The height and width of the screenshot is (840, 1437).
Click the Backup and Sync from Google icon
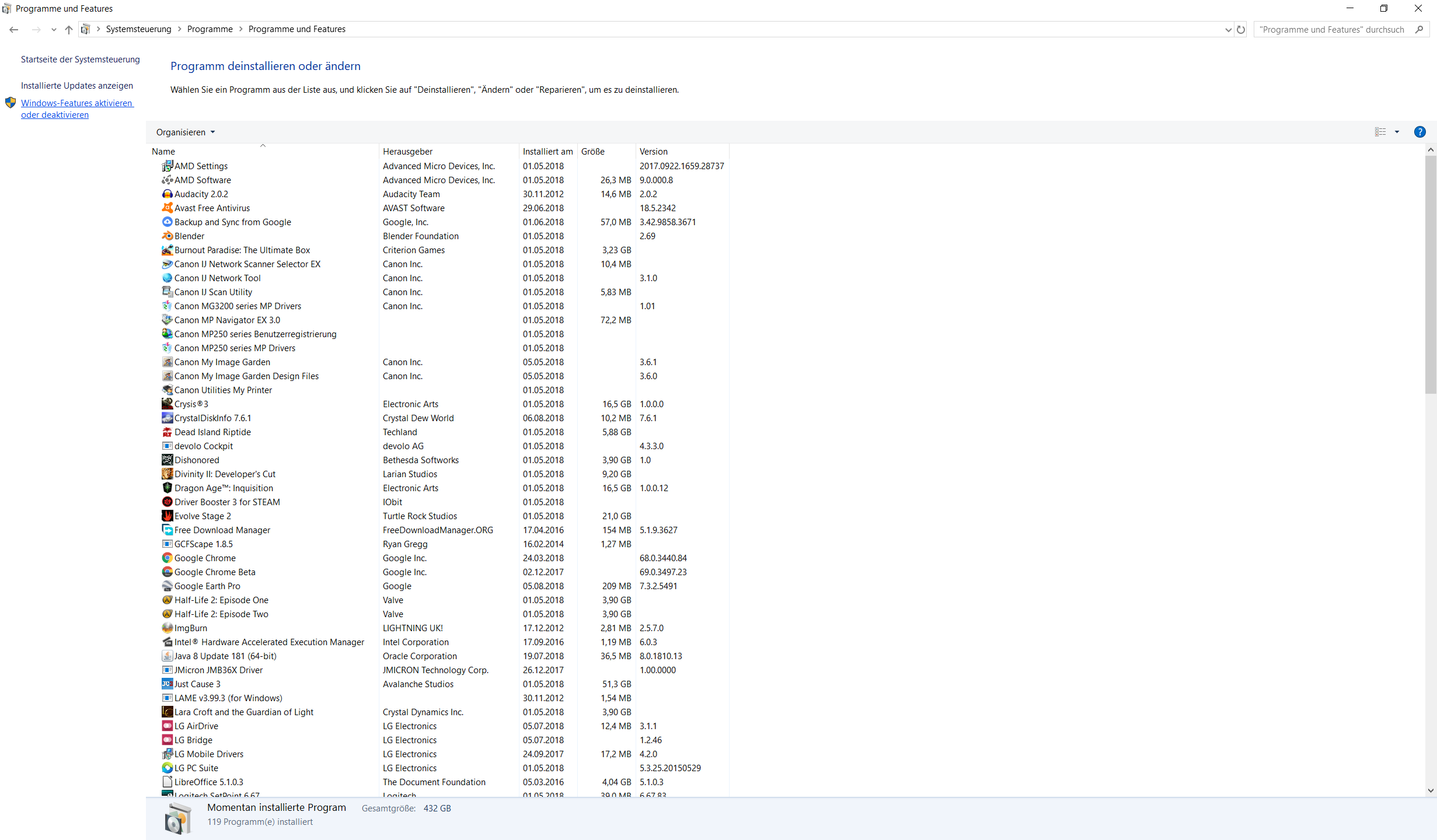pos(167,222)
